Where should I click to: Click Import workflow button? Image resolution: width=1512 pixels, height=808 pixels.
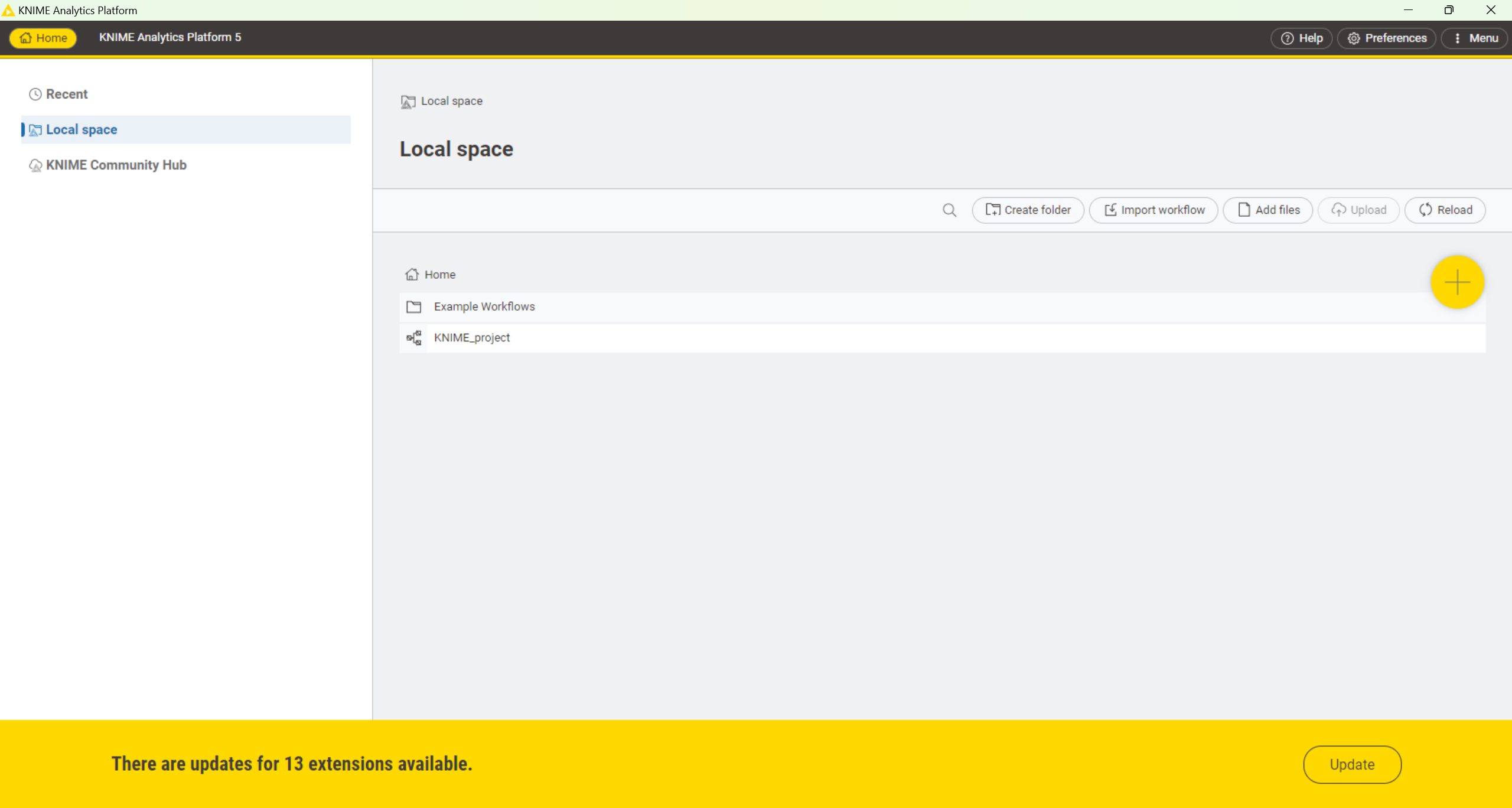[1153, 210]
